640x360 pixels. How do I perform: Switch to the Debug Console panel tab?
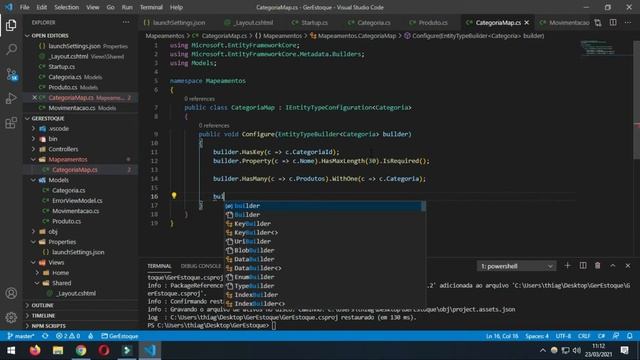200,266
